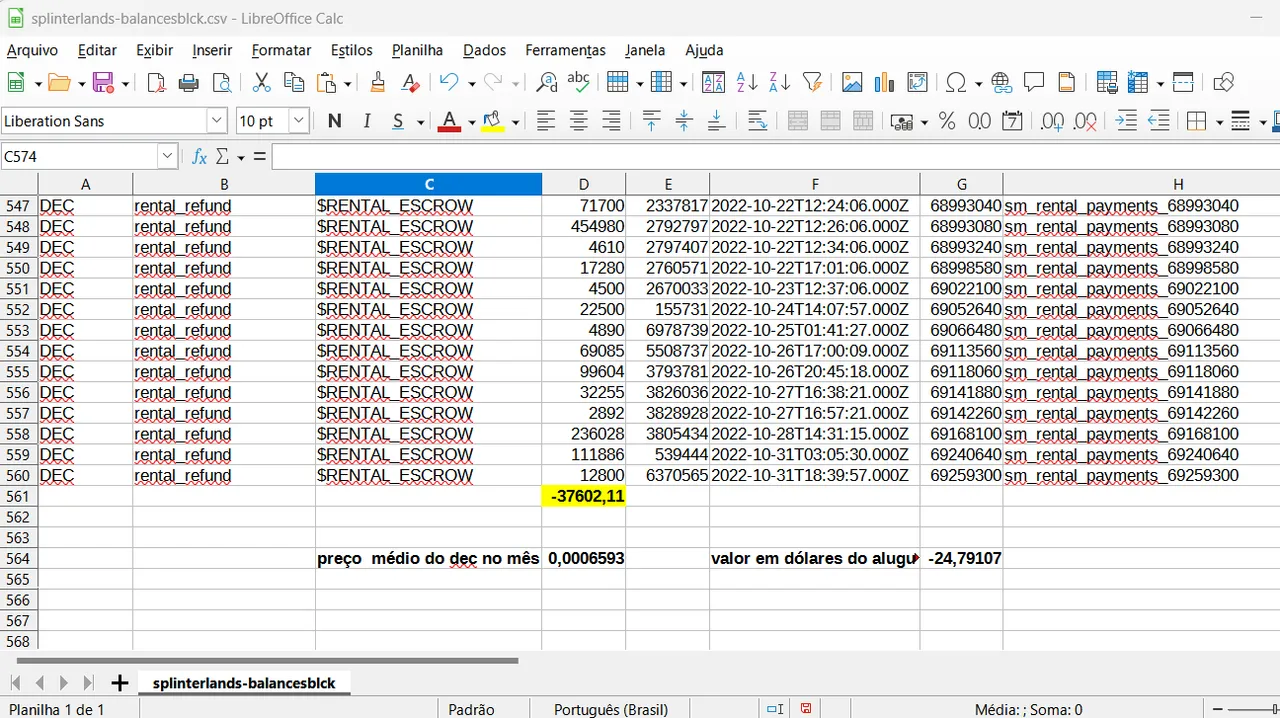
Task: Insert an image
Action: tap(852, 83)
